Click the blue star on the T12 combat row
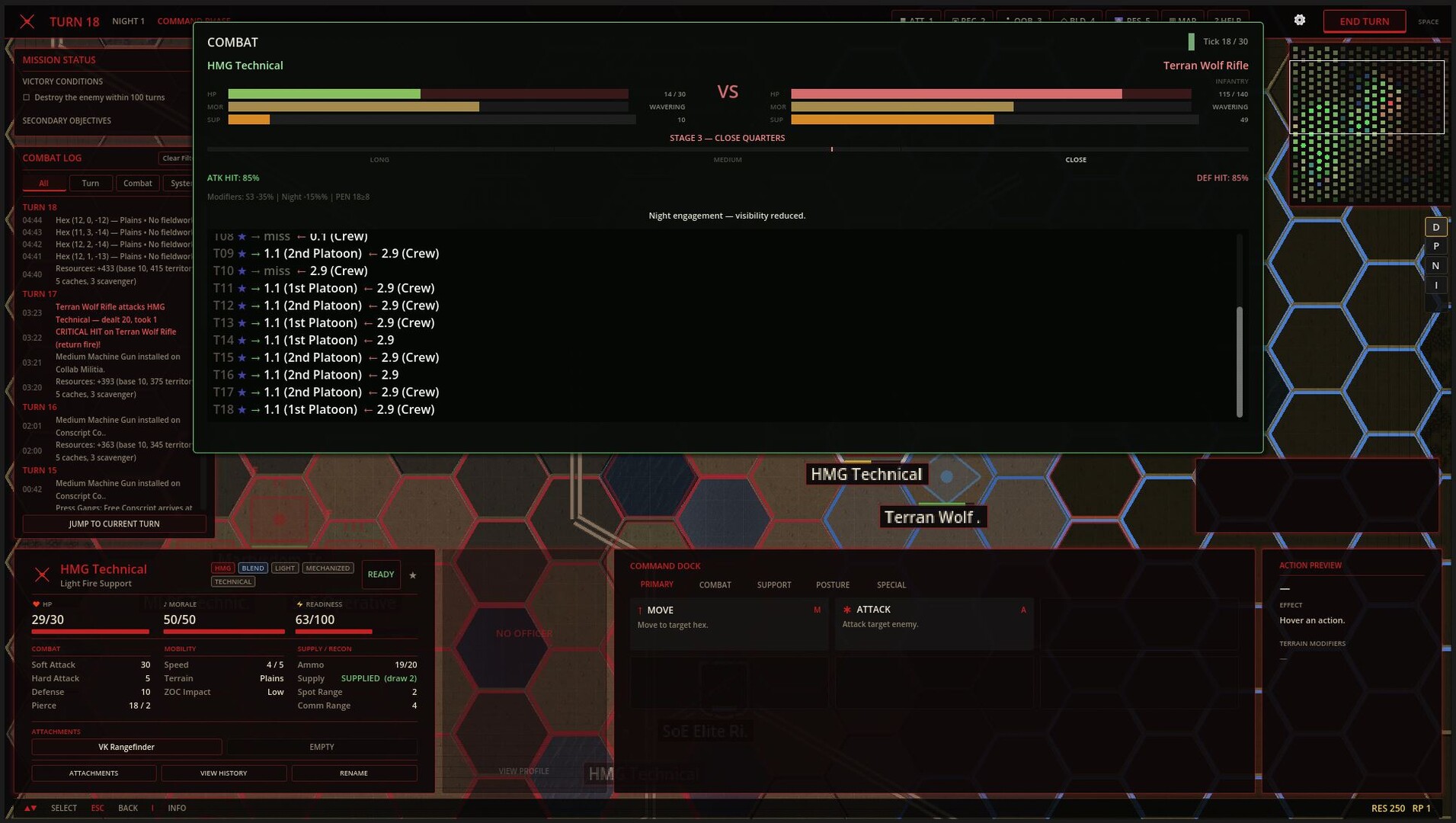1456x823 pixels. click(x=242, y=306)
